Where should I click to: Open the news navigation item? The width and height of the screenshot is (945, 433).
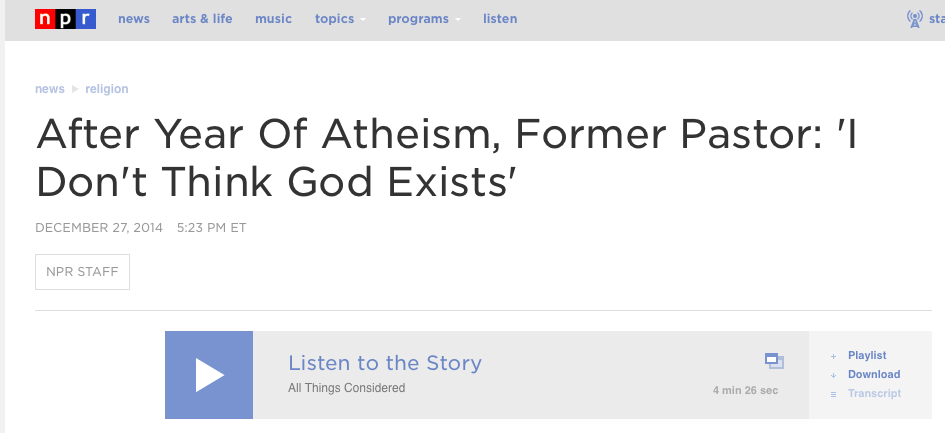pos(134,19)
